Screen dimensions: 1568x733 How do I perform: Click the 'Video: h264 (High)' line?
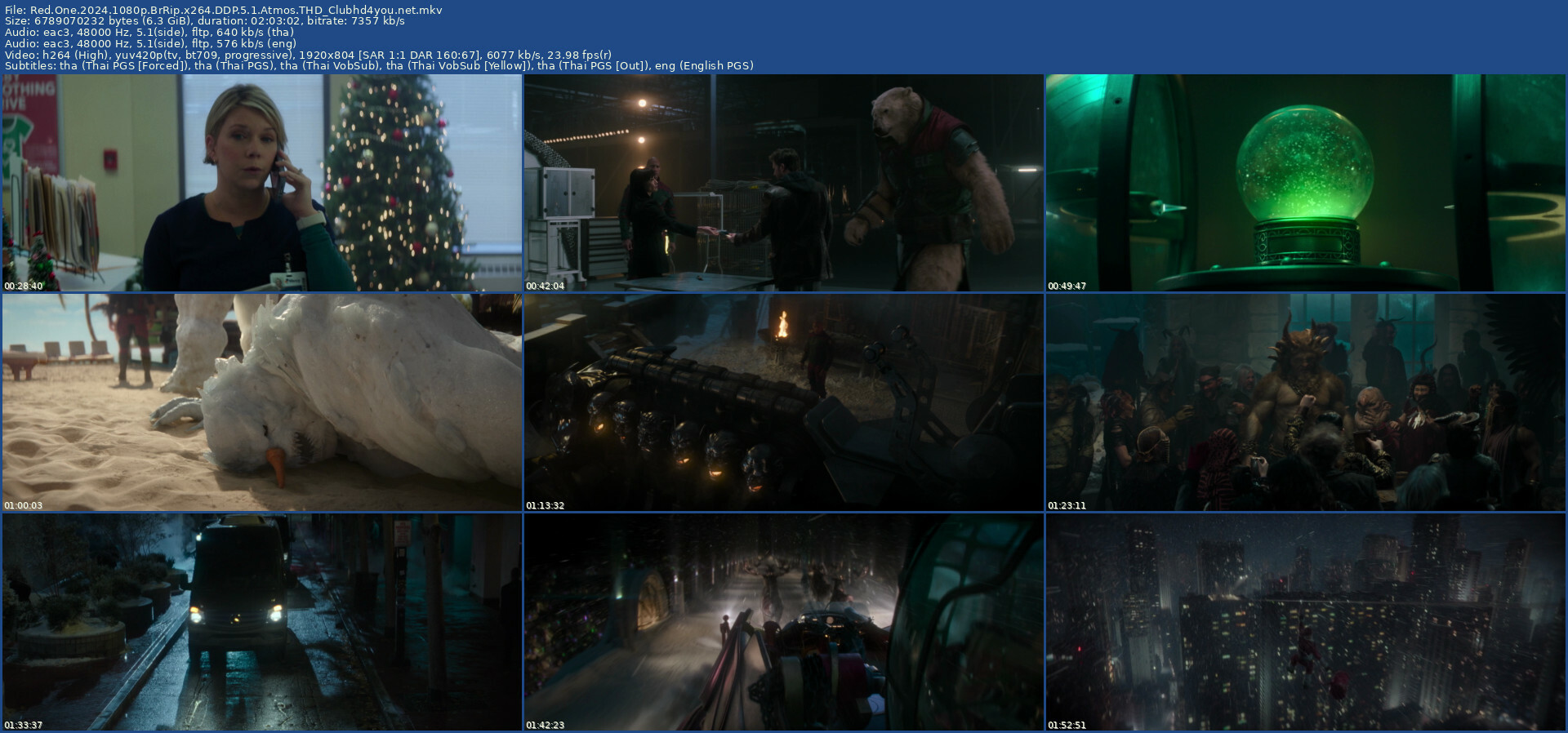click(308, 55)
